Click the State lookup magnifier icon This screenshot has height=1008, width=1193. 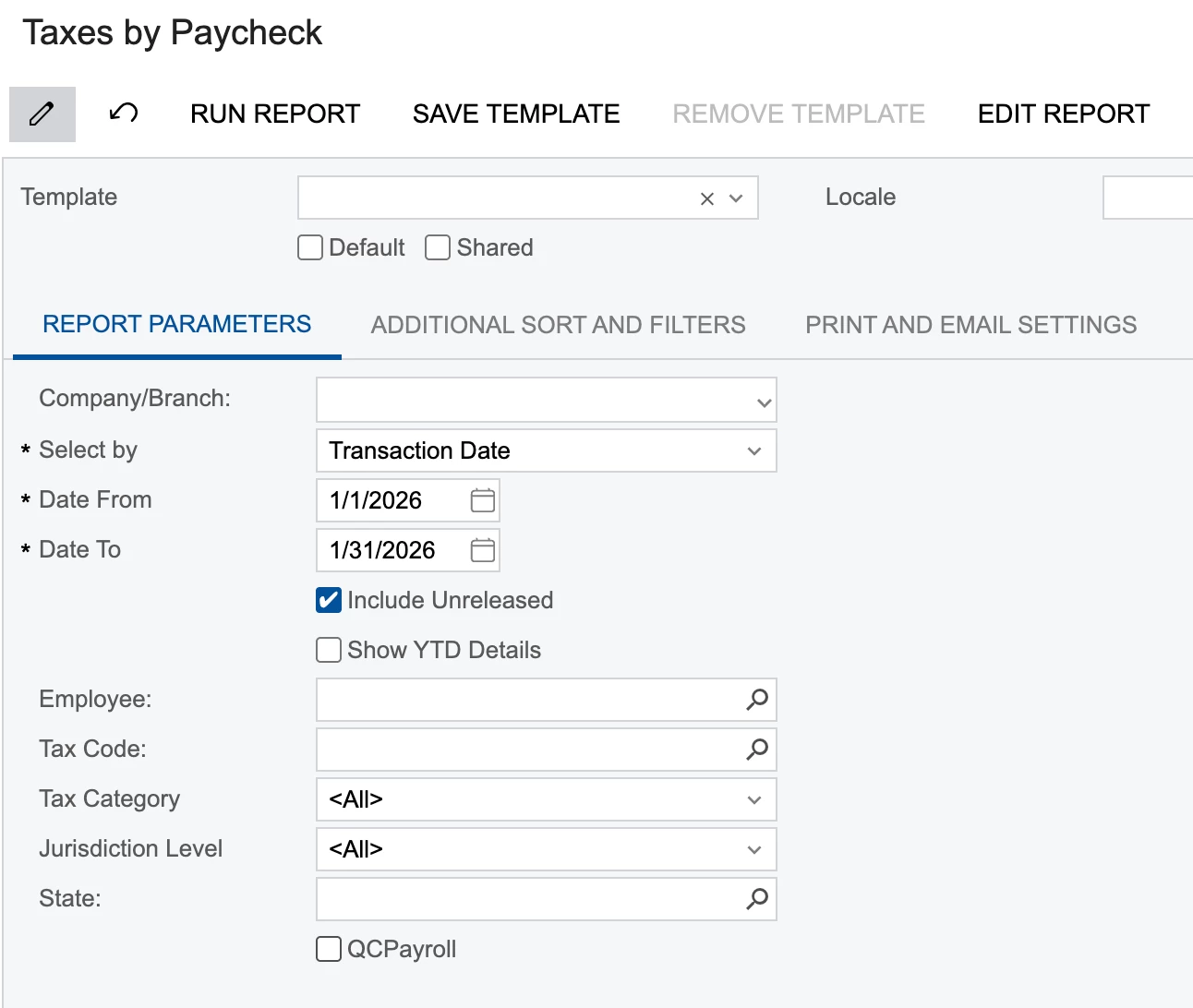756,899
